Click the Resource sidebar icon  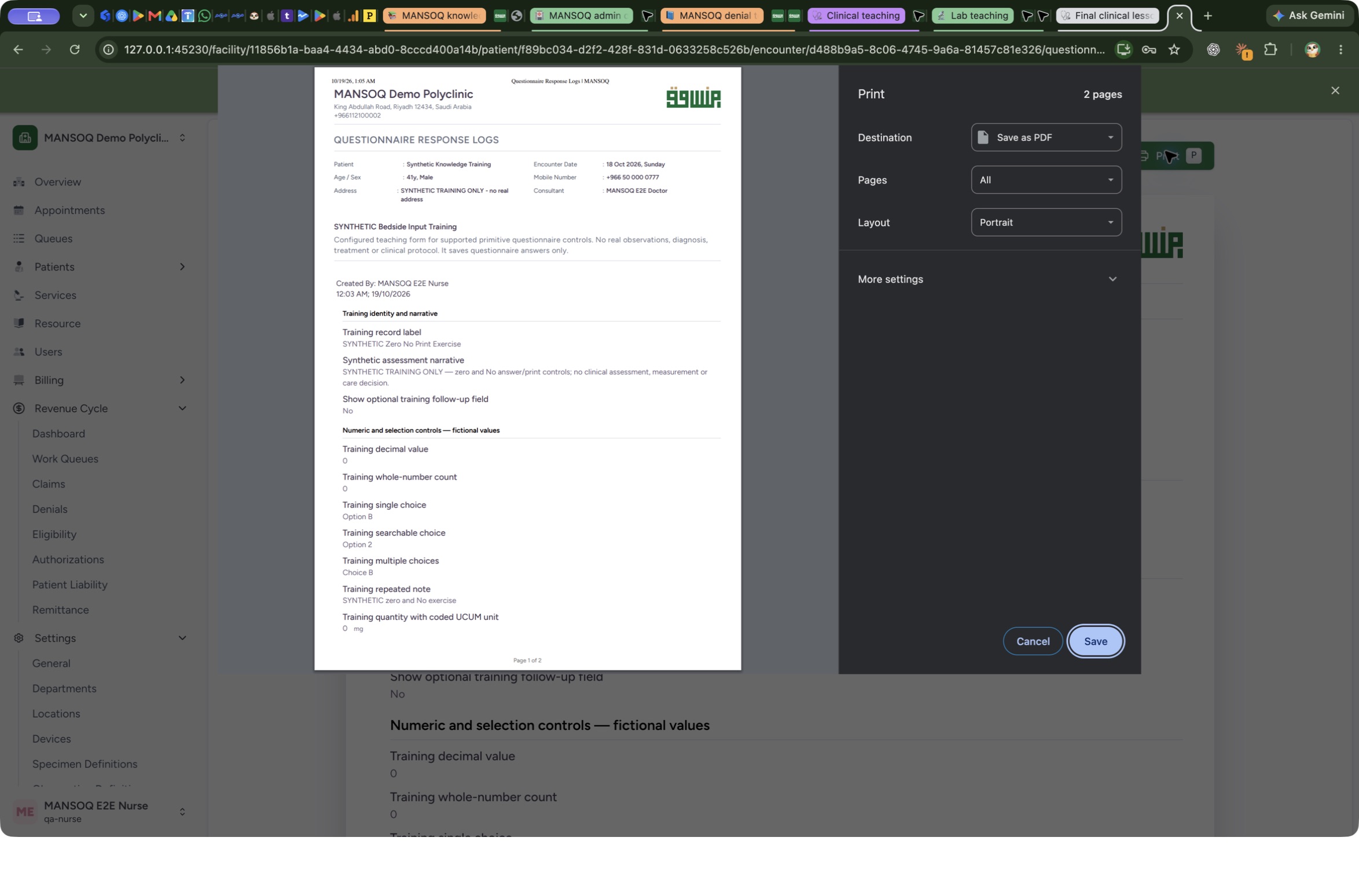point(19,324)
